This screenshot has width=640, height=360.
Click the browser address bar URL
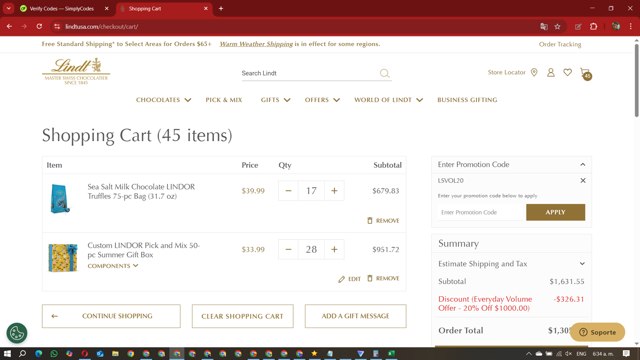click(x=102, y=27)
